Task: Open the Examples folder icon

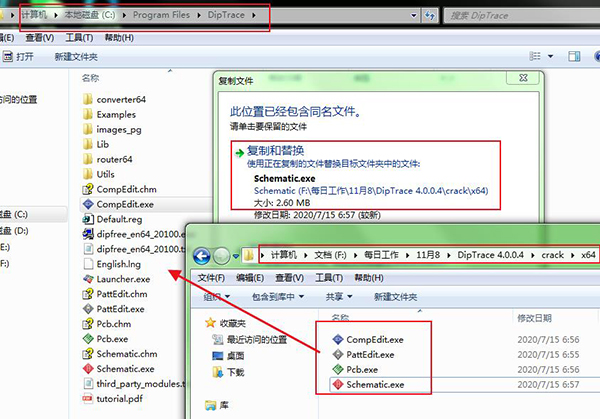Action: click(x=88, y=114)
